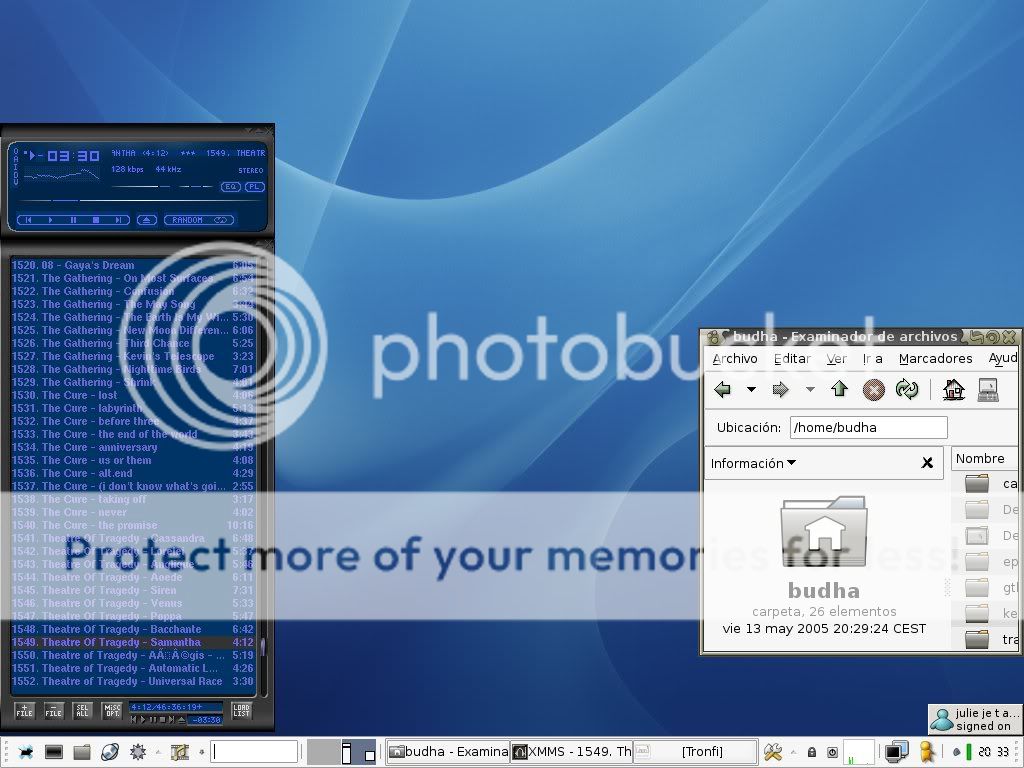Open the panel main menu icon

(25, 752)
